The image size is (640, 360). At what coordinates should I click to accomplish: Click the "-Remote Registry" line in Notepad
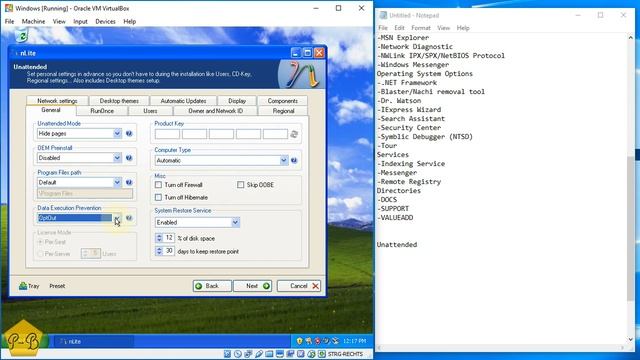tap(409, 182)
